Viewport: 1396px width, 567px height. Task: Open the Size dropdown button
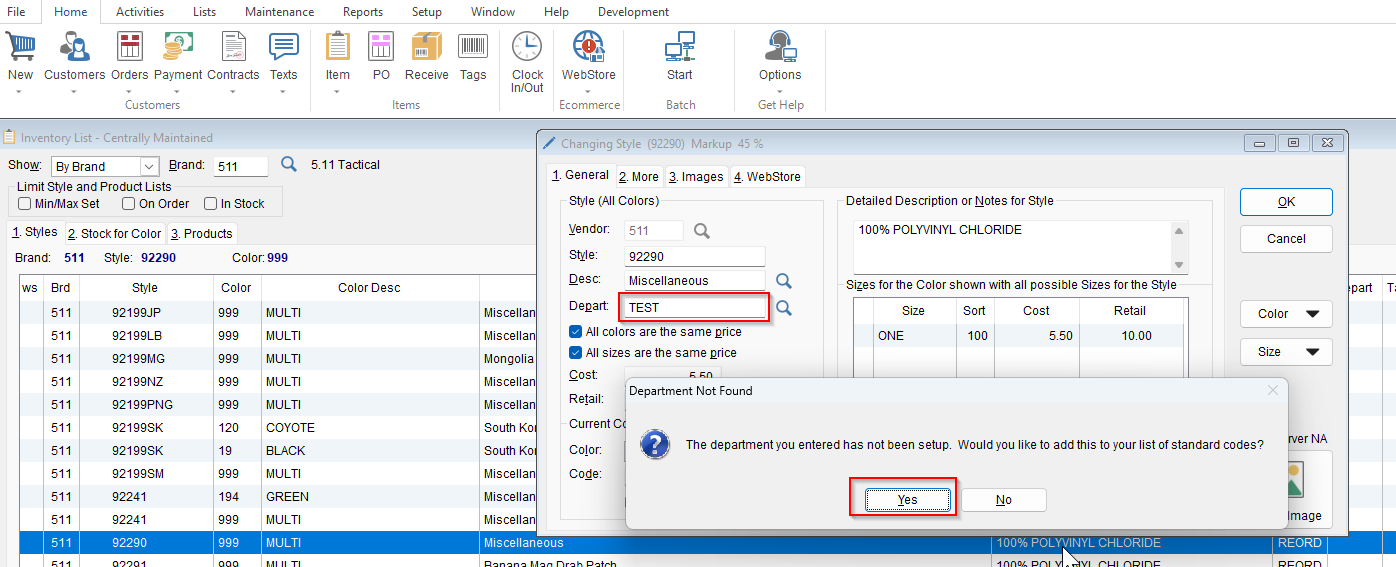tap(1286, 352)
